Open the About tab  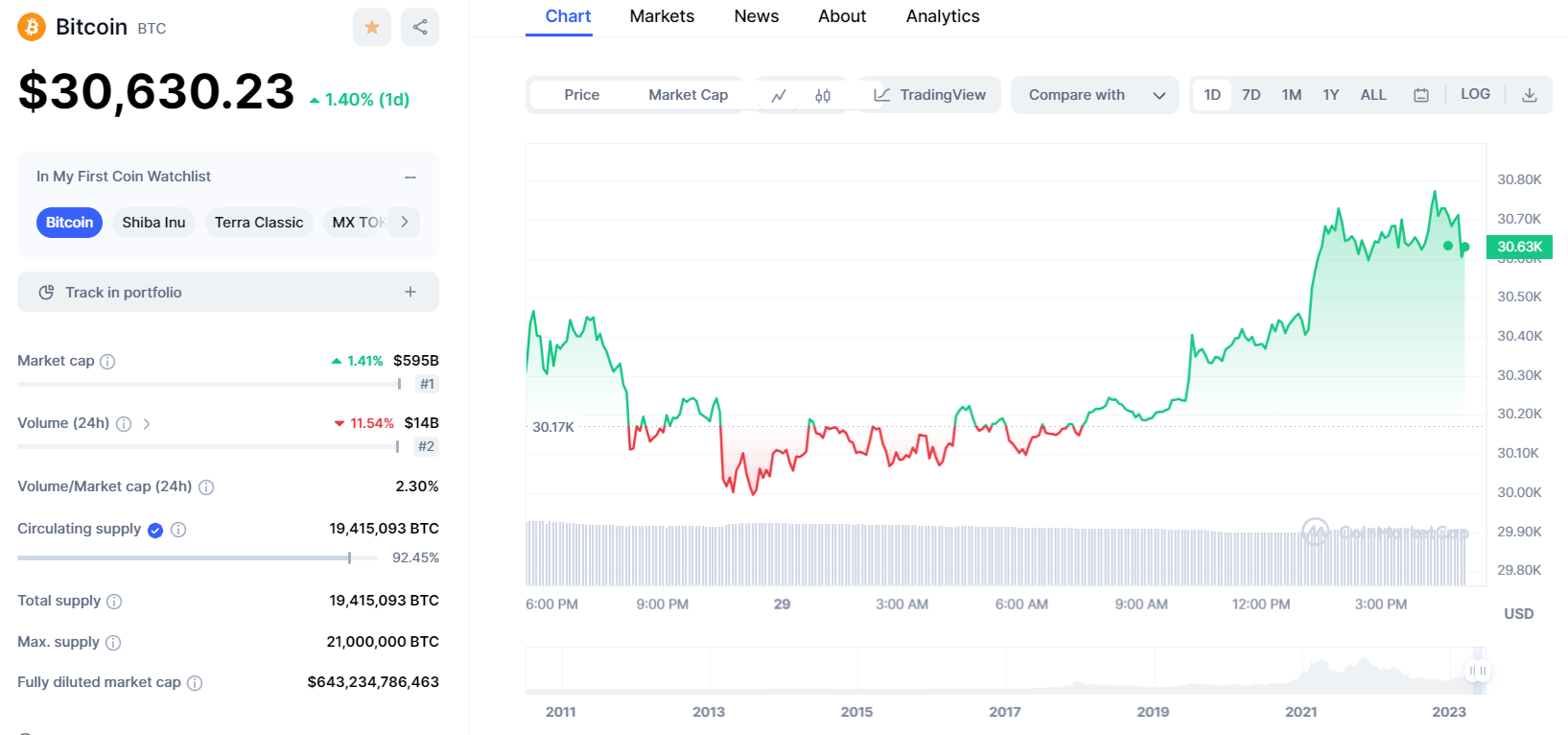pyautogui.click(x=842, y=16)
